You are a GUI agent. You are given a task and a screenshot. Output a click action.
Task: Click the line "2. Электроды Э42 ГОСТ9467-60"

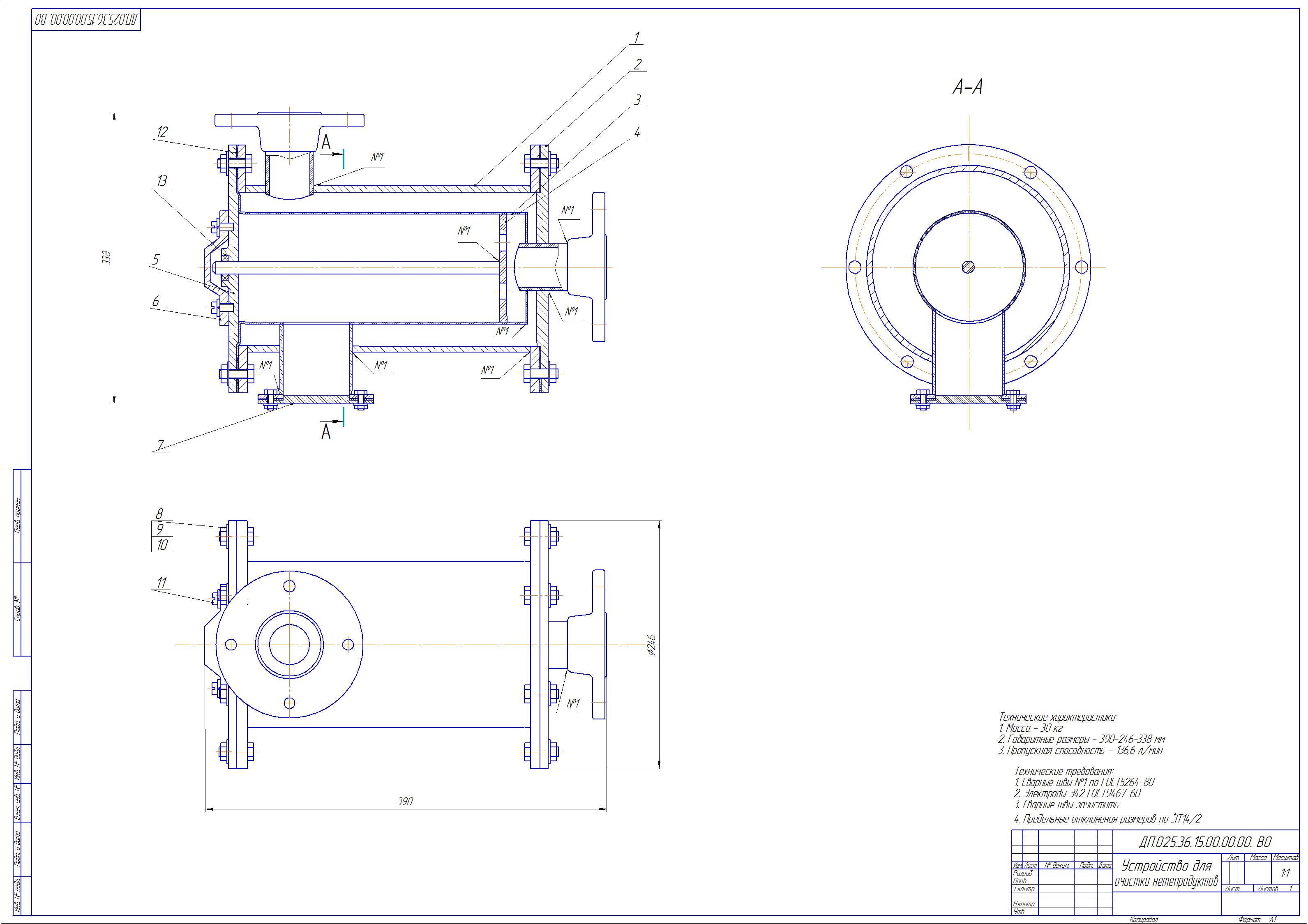pyautogui.click(x=1077, y=793)
